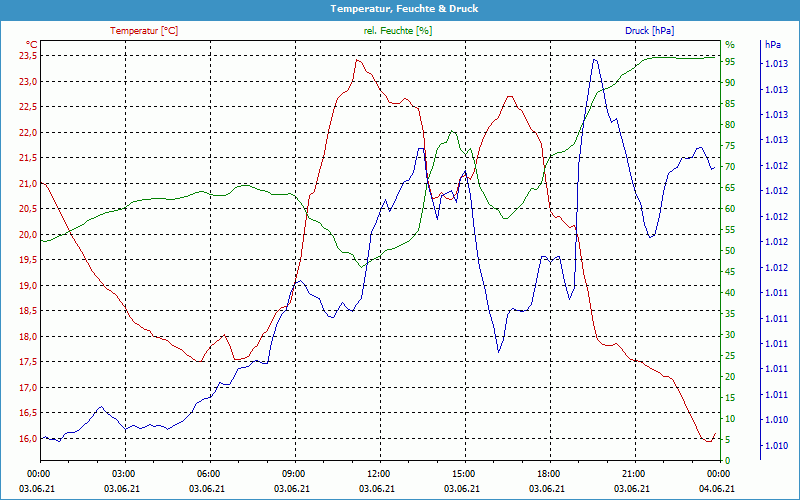Select the blue "Druck [hPa]" legend label

point(649,31)
